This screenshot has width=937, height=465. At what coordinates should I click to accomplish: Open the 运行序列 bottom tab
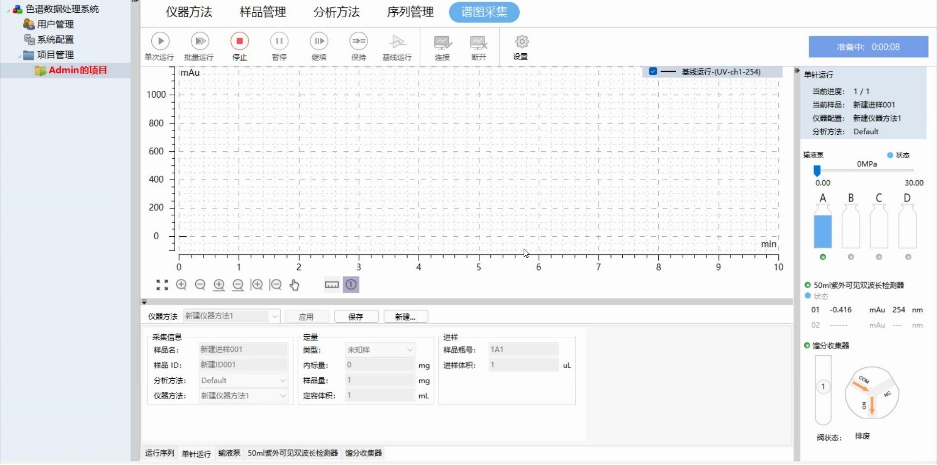click(x=160, y=454)
